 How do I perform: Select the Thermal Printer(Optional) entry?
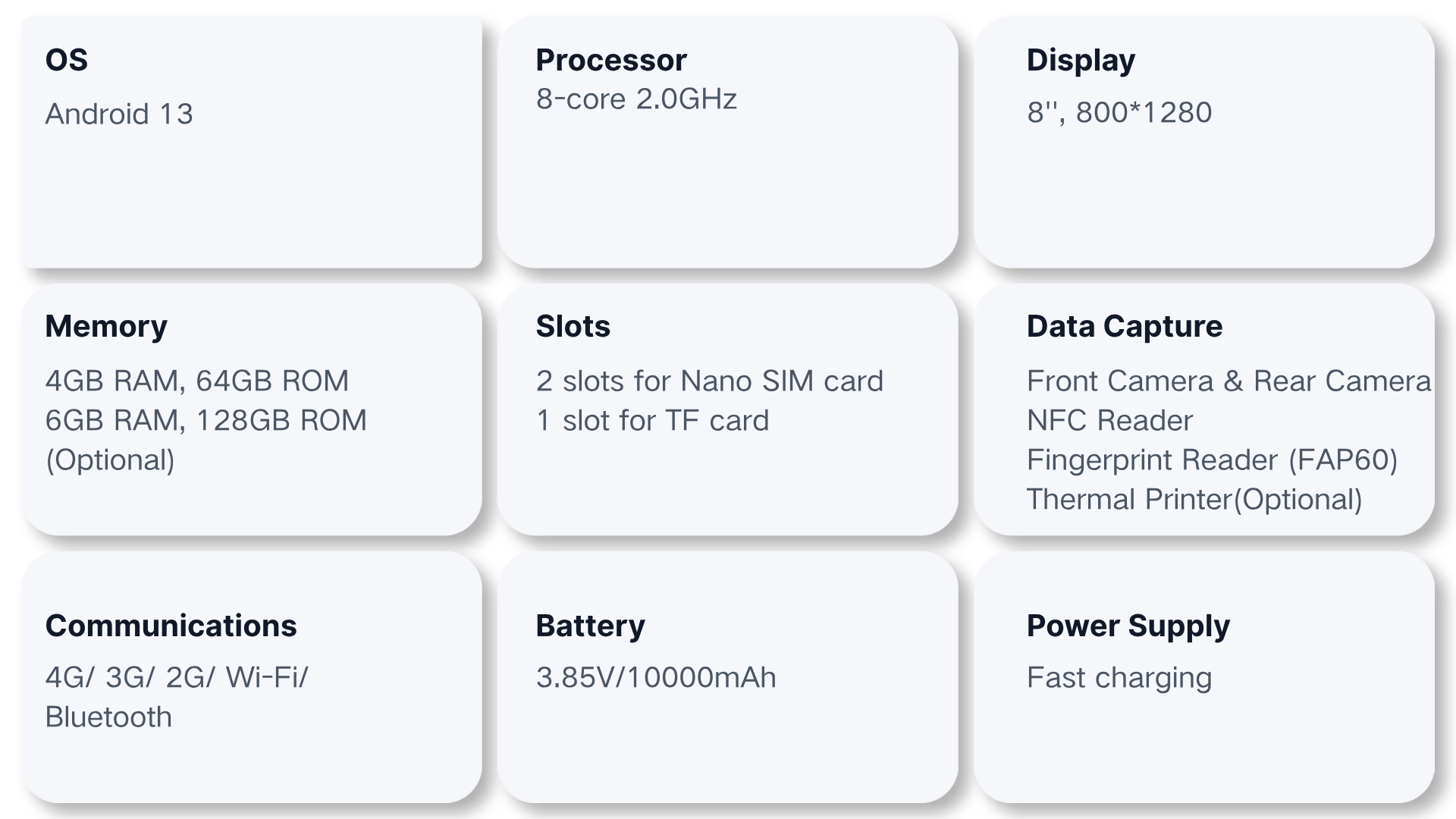pyautogui.click(x=1194, y=499)
